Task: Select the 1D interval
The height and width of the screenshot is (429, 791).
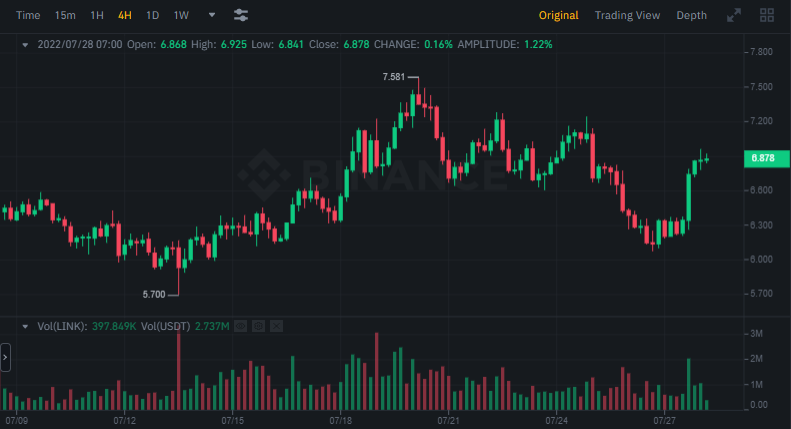Action: click(152, 15)
